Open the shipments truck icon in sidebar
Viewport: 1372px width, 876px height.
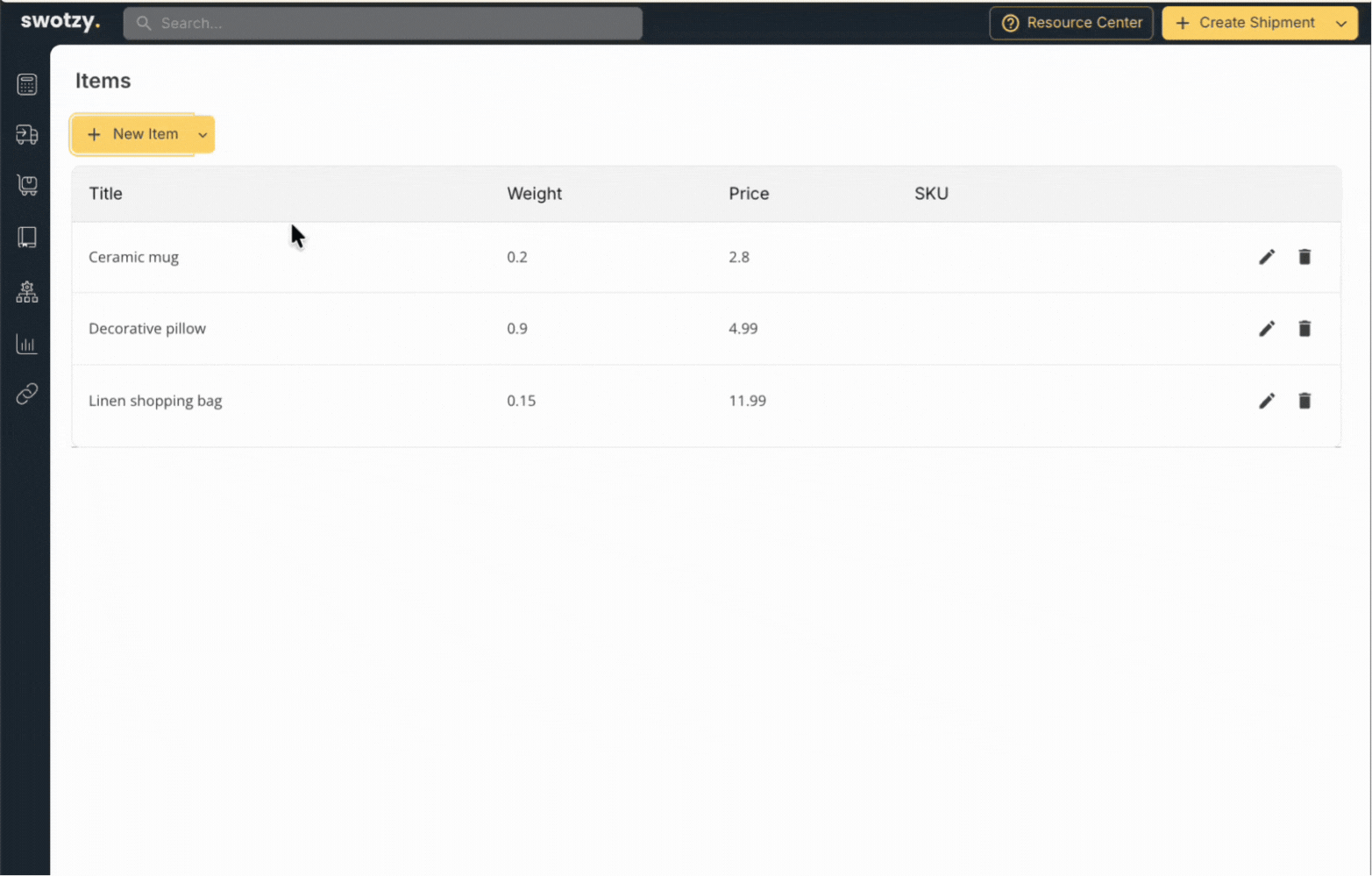pyautogui.click(x=26, y=135)
